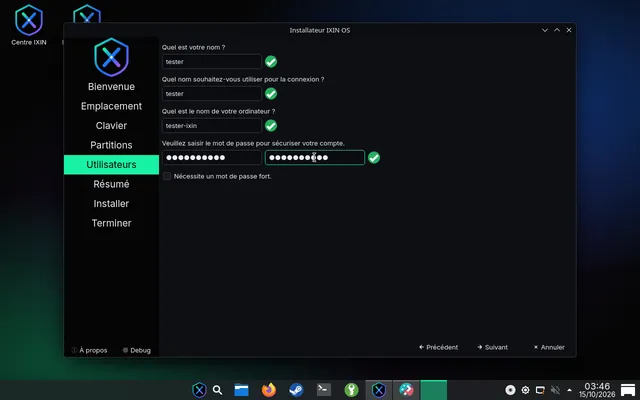Go to the Emplacement step

[111, 106]
